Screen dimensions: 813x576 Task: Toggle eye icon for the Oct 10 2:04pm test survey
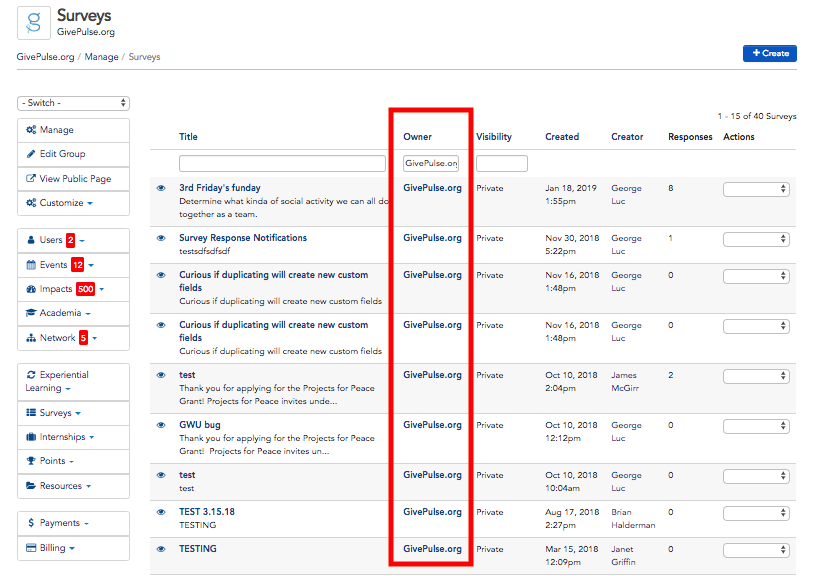point(161,375)
